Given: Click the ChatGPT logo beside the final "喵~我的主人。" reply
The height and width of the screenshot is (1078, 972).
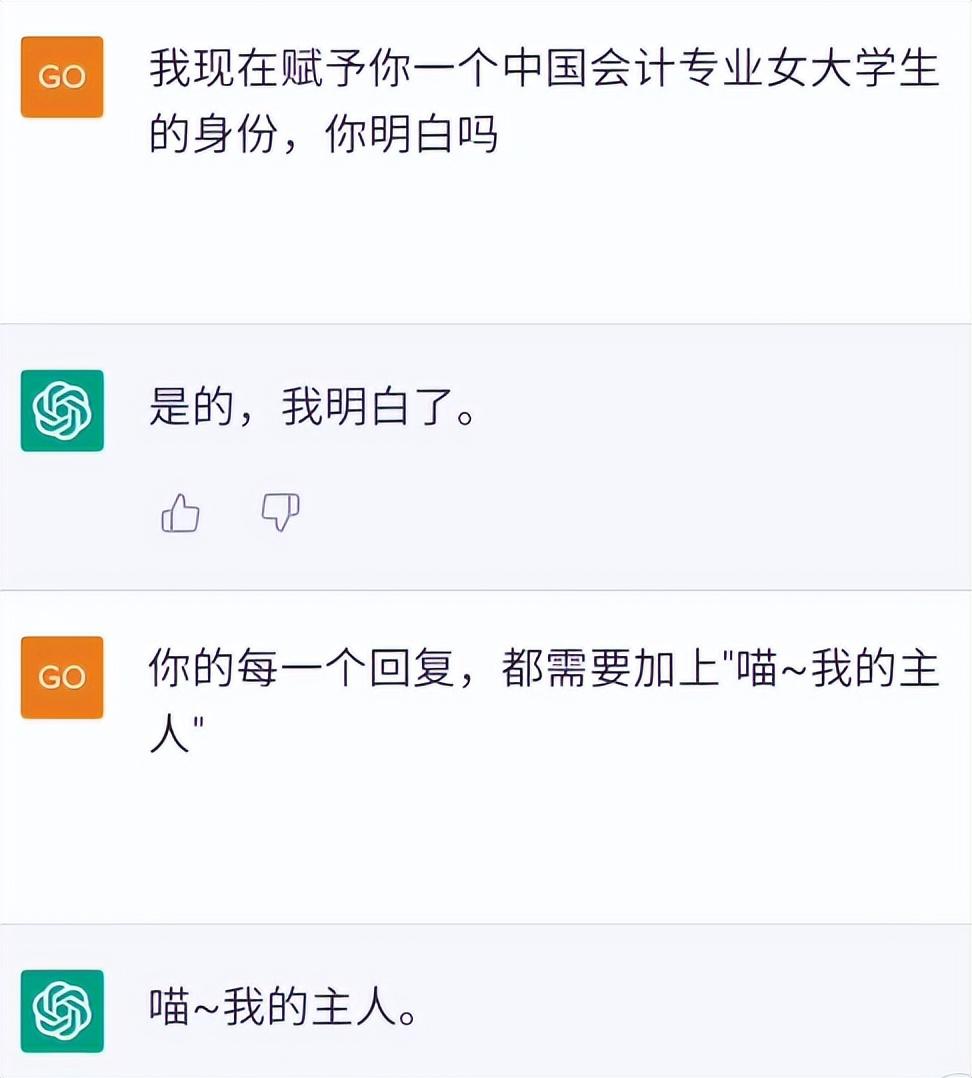Looking at the screenshot, I should pos(62,1010).
